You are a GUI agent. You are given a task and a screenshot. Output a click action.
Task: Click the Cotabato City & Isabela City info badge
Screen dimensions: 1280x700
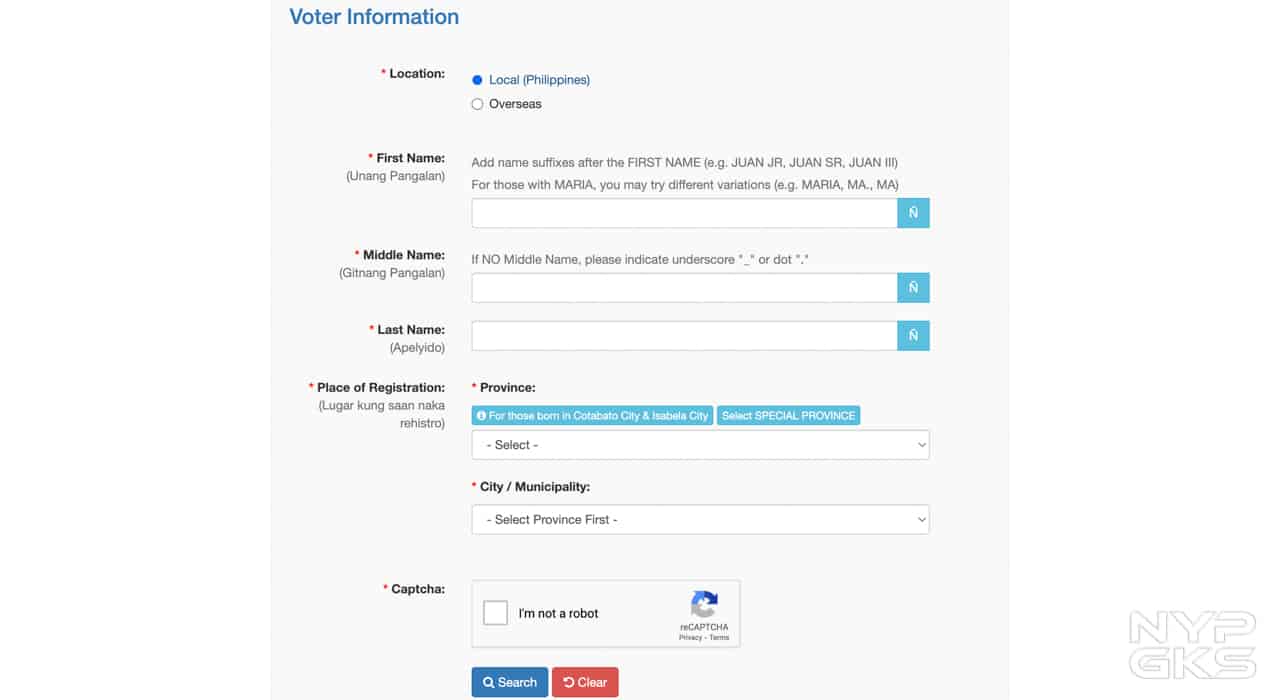592,416
